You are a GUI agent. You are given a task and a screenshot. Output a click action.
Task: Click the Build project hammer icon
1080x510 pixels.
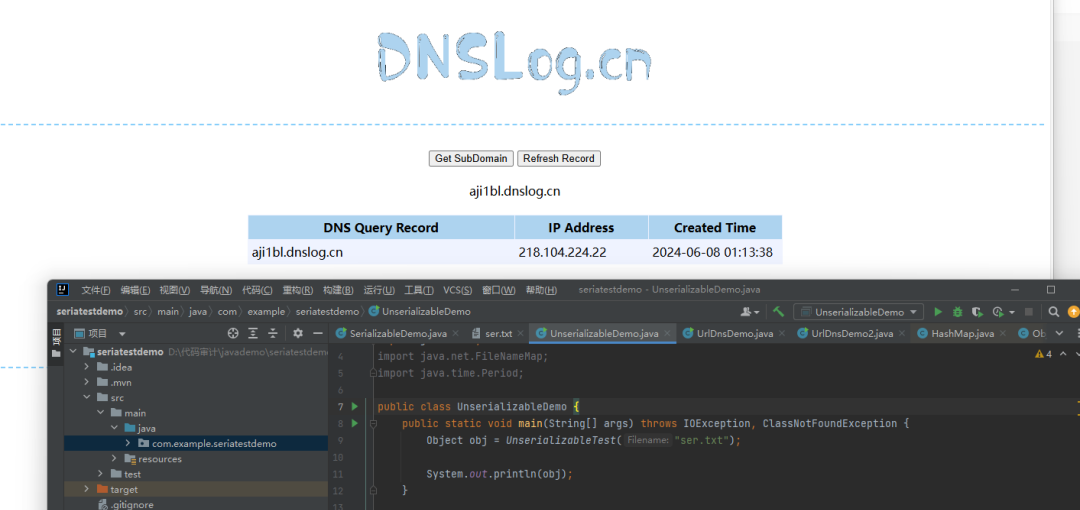pyautogui.click(x=778, y=312)
